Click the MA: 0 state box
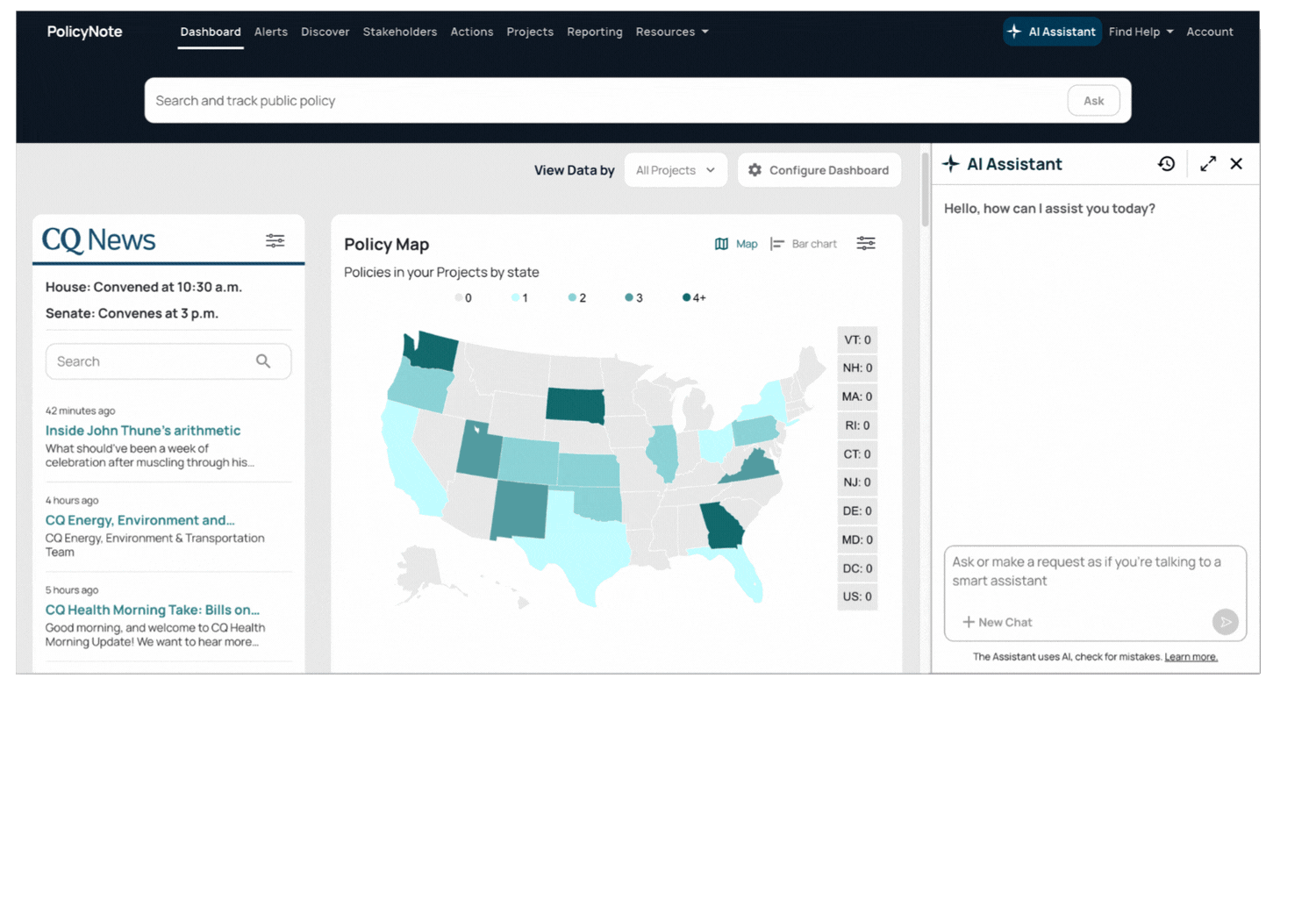This screenshot has height=921, width=1316. coord(857,397)
